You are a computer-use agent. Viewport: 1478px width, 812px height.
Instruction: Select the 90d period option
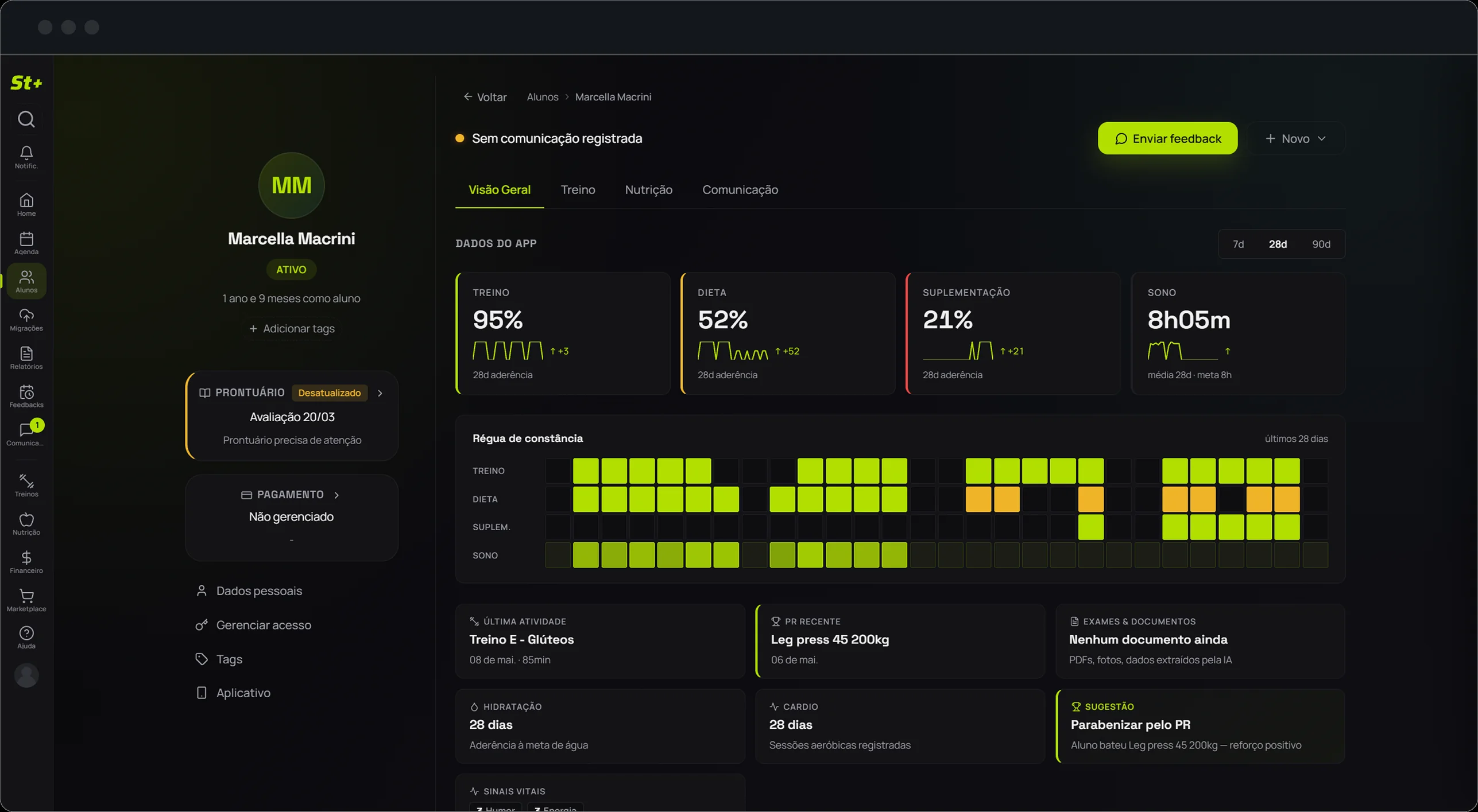[x=1321, y=244]
